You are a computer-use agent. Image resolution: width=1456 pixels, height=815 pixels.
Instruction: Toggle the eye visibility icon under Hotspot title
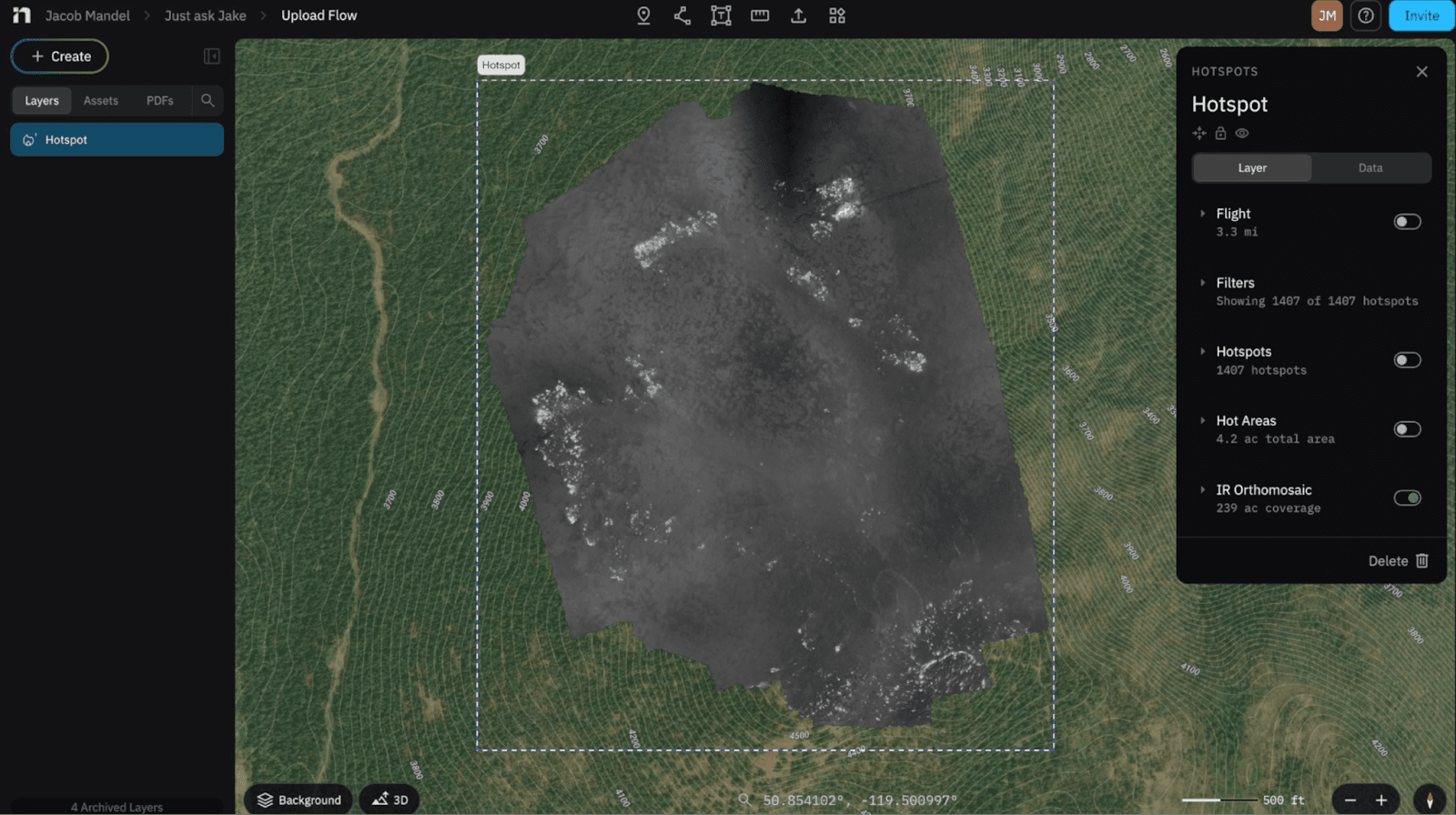pyautogui.click(x=1242, y=133)
